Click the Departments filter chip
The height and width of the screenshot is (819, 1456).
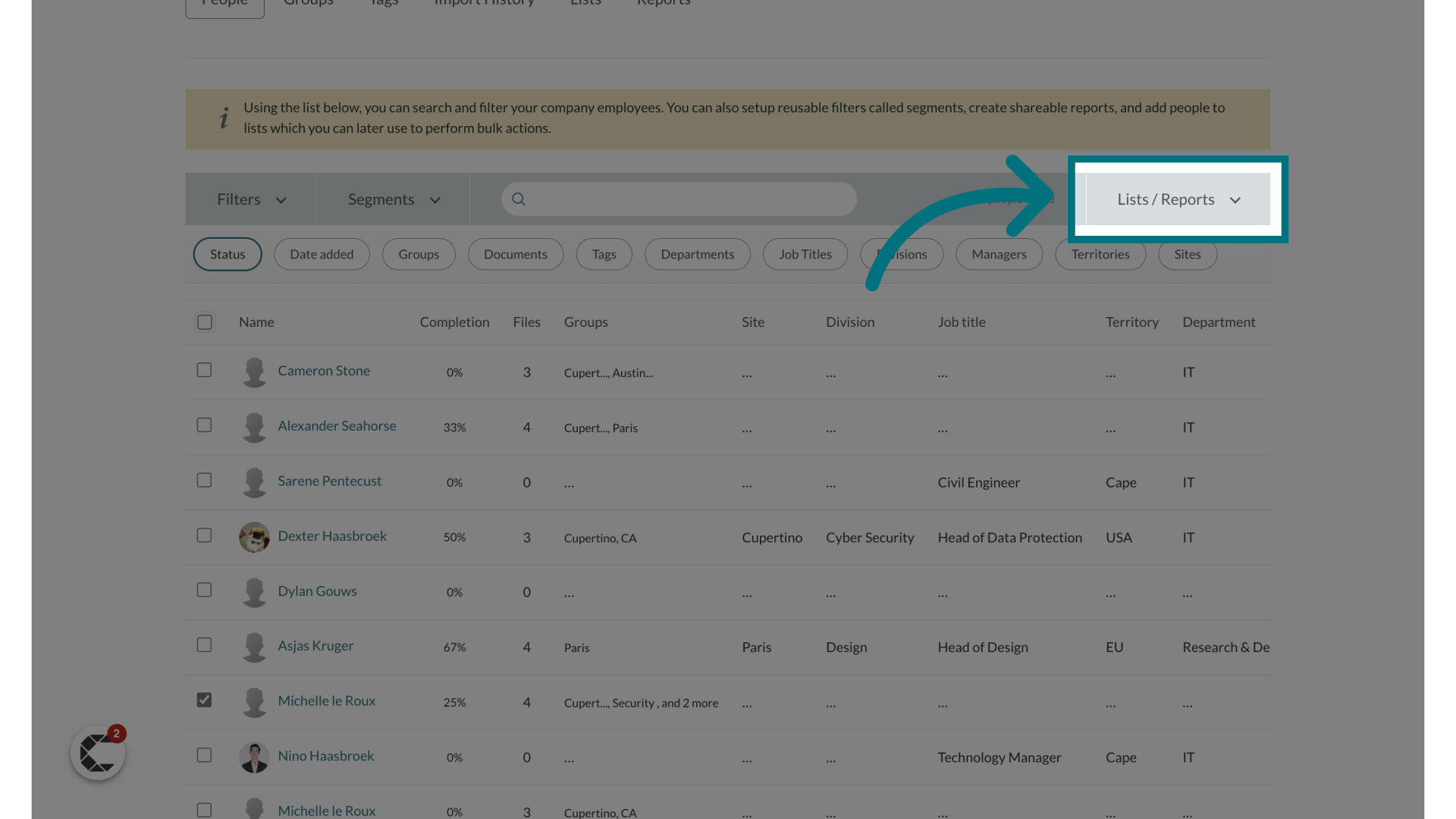coord(697,253)
